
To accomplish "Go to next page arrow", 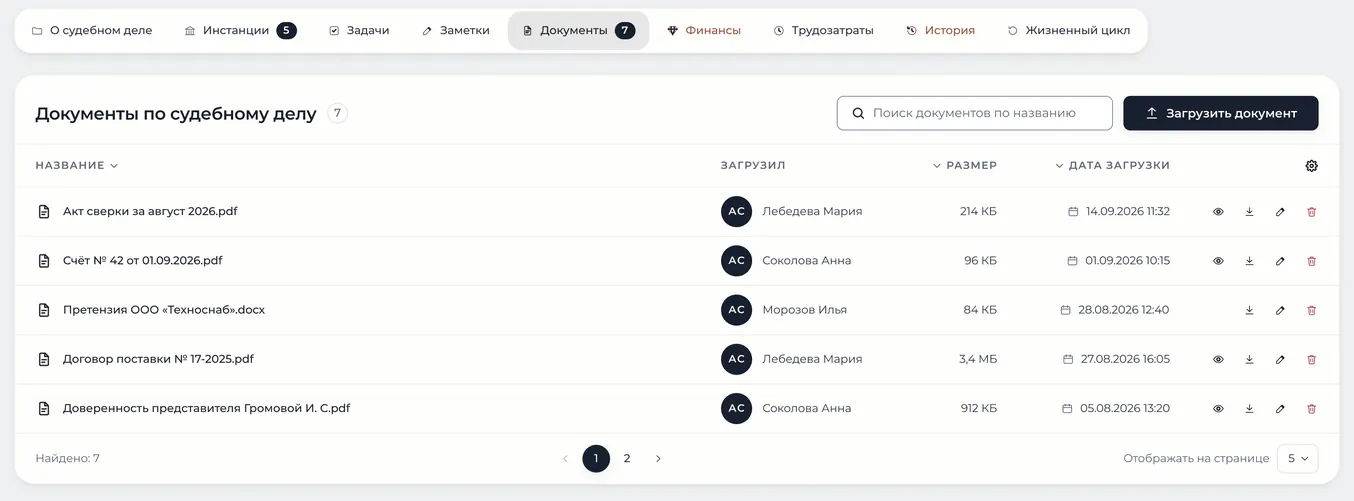I will (x=658, y=459).
